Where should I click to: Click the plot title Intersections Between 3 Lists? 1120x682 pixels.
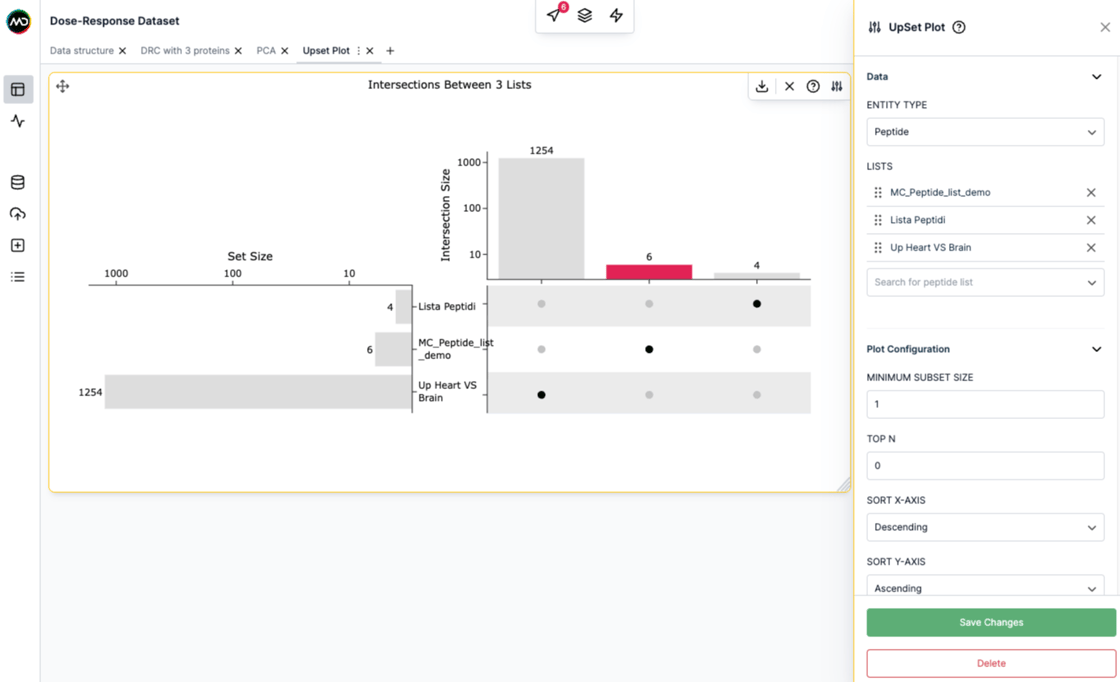click(449, 85)
